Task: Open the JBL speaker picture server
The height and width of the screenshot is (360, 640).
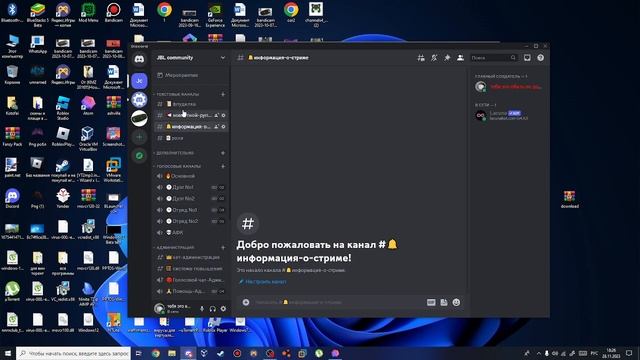Action: pos(139,118)
